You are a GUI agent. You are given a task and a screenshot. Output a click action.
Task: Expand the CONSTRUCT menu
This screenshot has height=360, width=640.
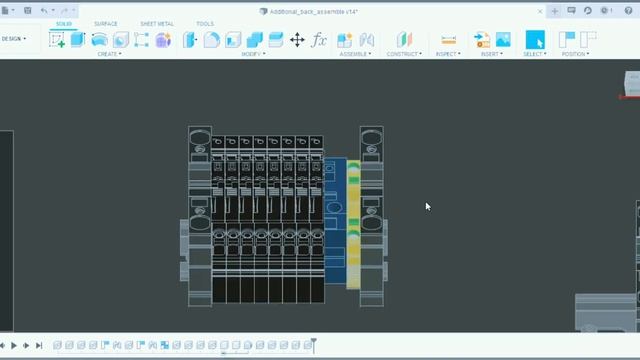pos(404,54)
